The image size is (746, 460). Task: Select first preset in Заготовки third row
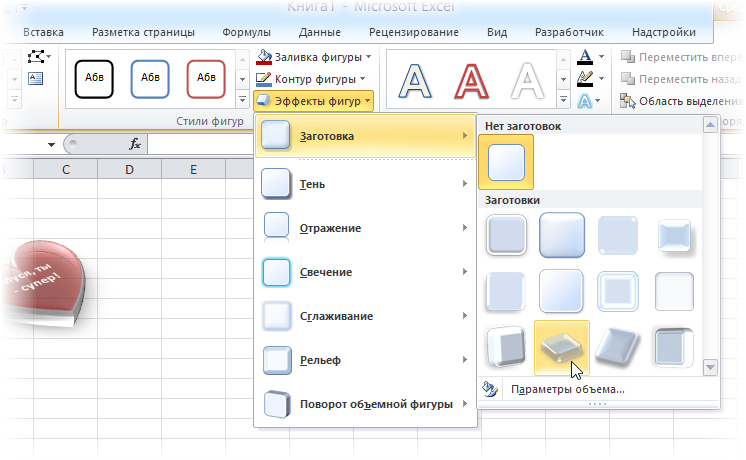coord(507,347)
